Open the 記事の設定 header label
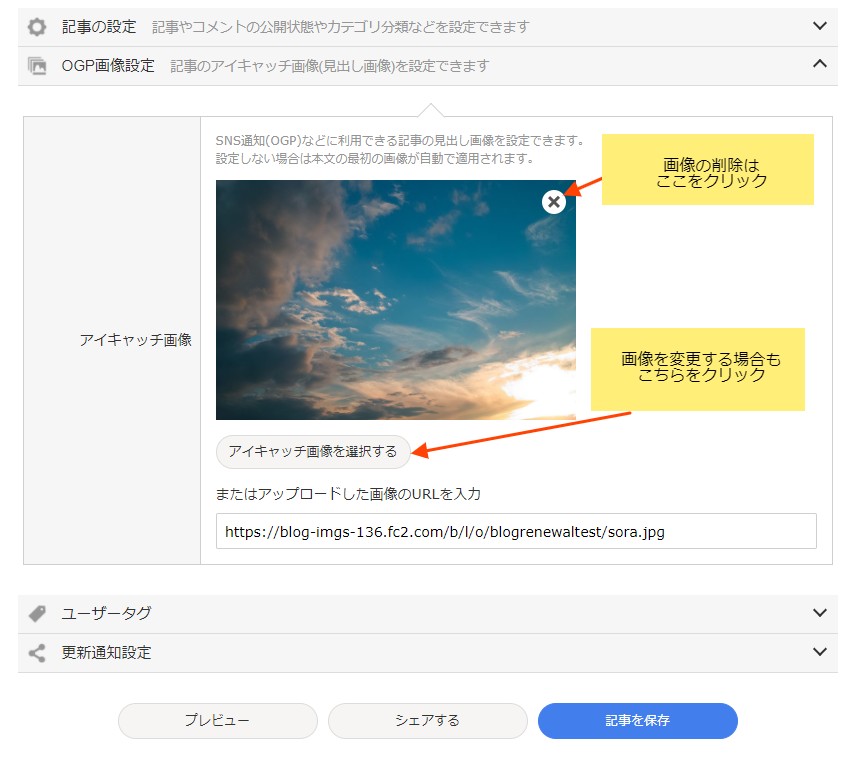 [99, 27]
